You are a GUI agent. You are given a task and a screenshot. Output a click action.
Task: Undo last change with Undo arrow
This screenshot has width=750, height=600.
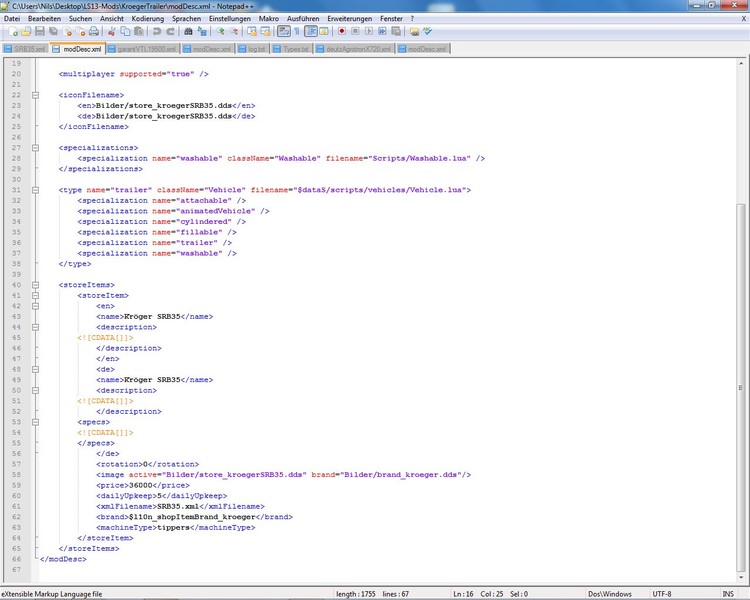[x=156, y=32]
